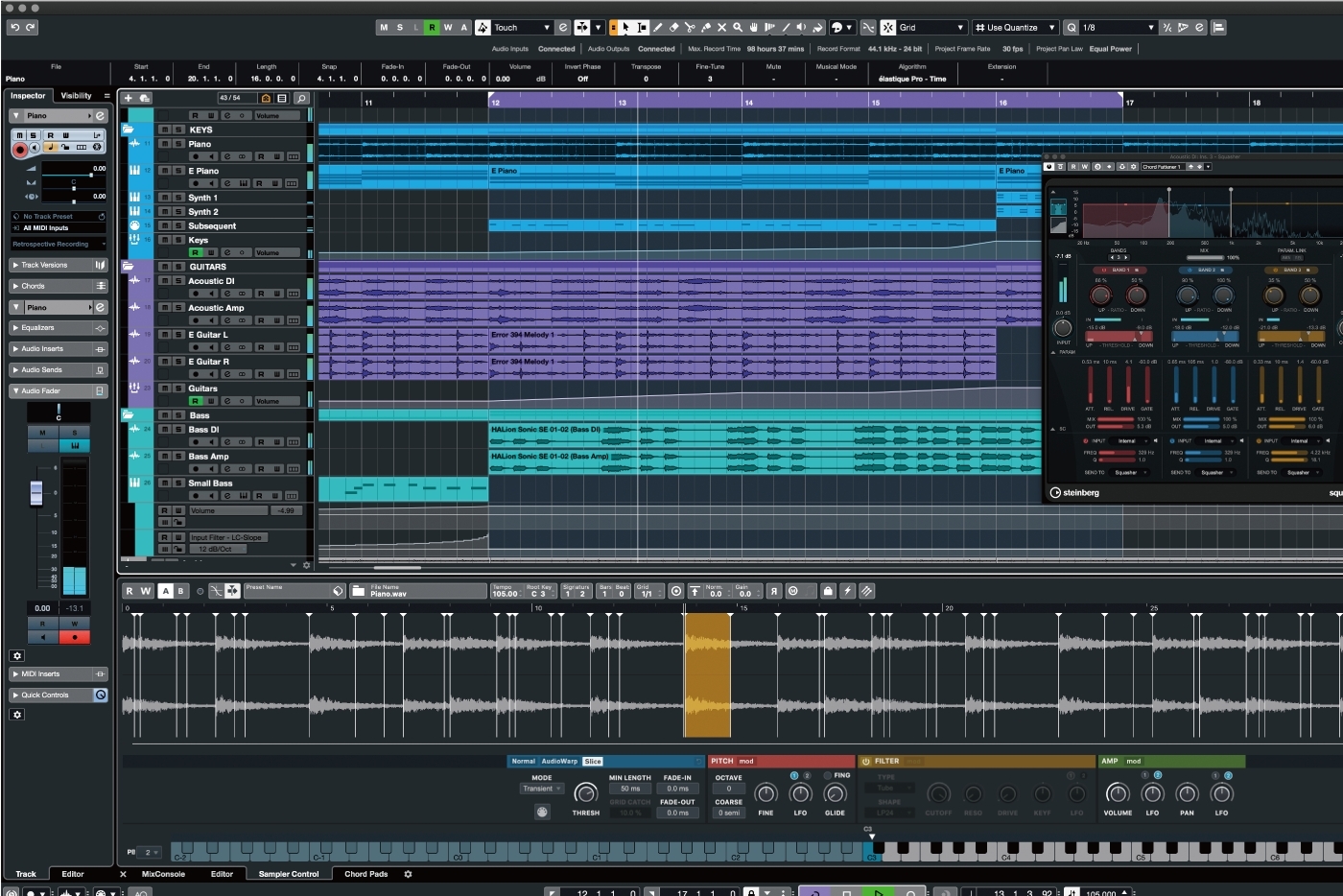Click the reverse sample icon

pyautogui.click(x=773, y=592)
